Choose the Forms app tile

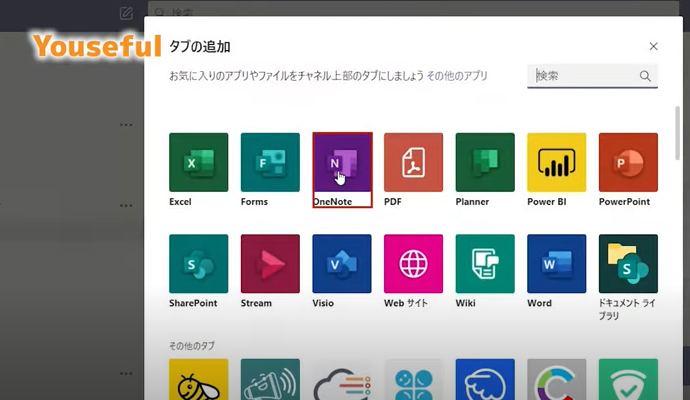tap(270, 162)
